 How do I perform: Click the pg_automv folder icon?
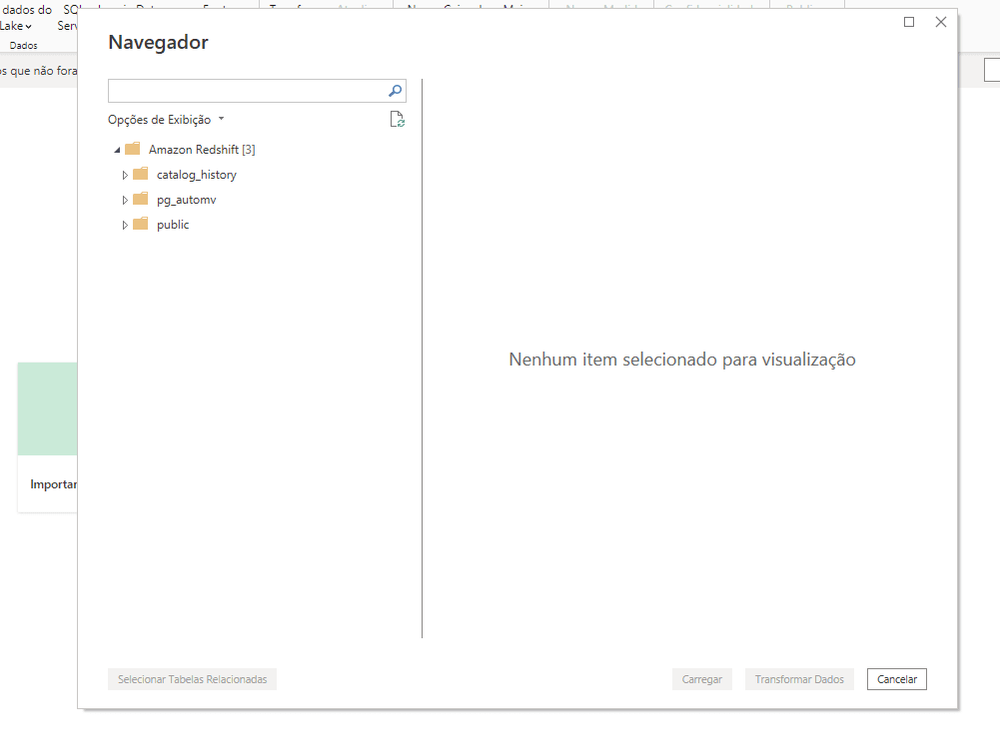(x=141, y=198)
